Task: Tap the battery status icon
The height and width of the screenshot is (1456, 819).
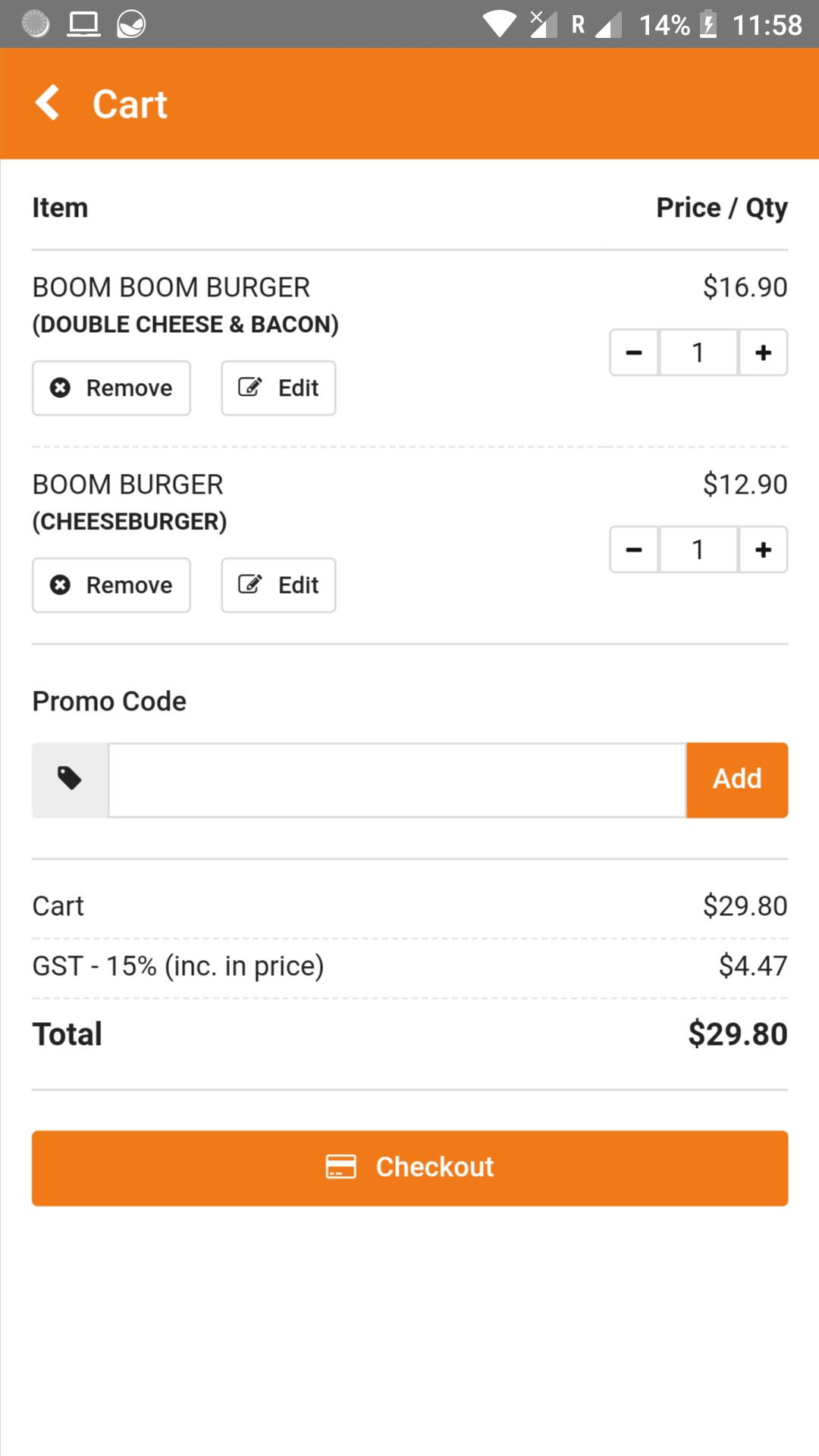Action: pyautogui.click(x=708, y=24)
